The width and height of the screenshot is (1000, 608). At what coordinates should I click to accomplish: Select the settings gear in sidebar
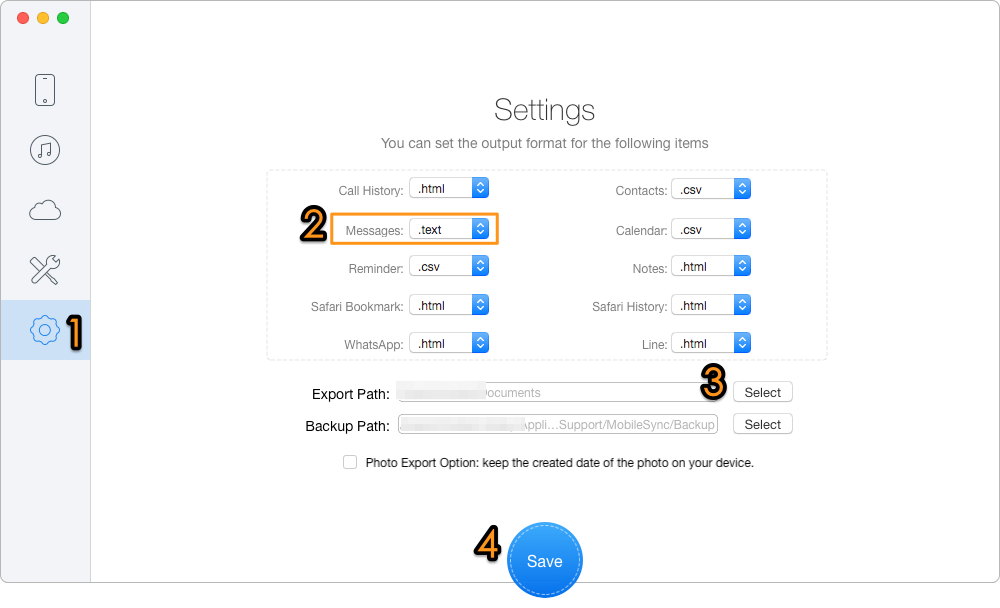tap(45, 330)
